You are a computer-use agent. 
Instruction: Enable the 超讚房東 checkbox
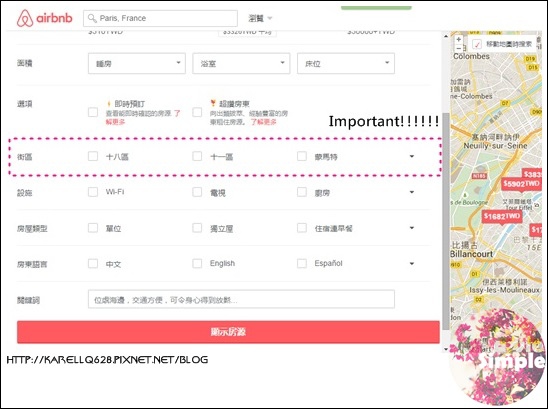(197, 112)
